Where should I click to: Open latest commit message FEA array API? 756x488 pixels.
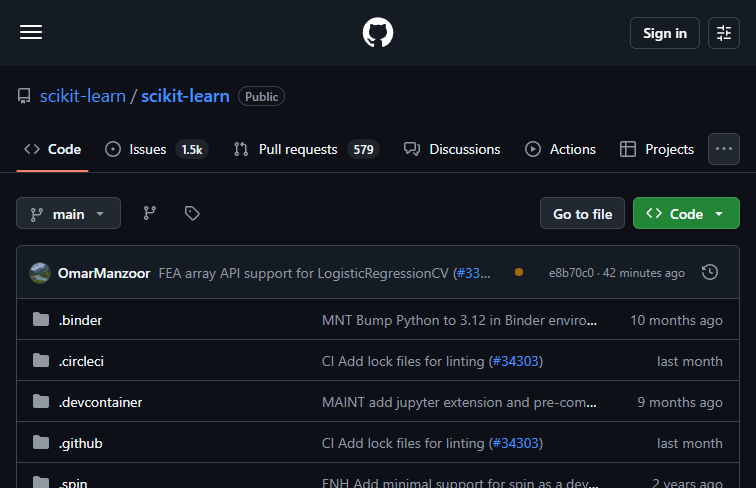pos(305,273)
